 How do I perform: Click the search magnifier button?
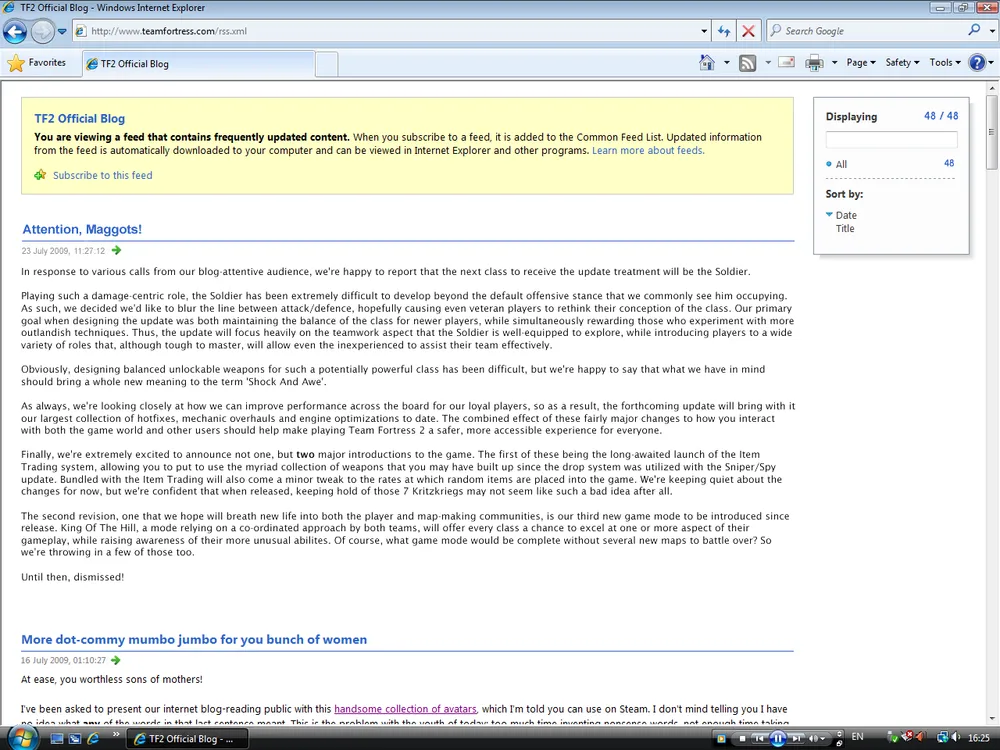click(x=974, y=30)
